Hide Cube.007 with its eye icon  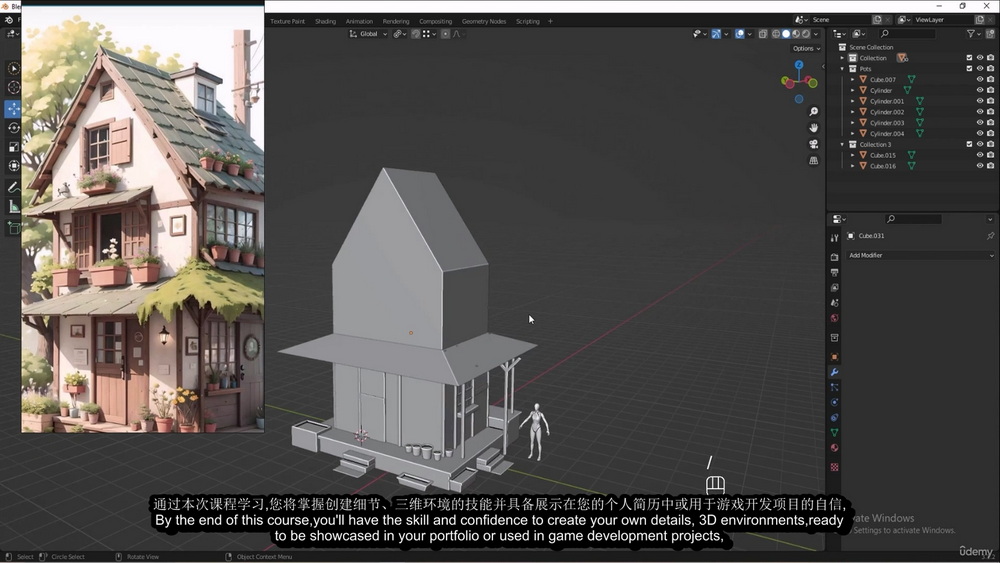coord(980,80)
